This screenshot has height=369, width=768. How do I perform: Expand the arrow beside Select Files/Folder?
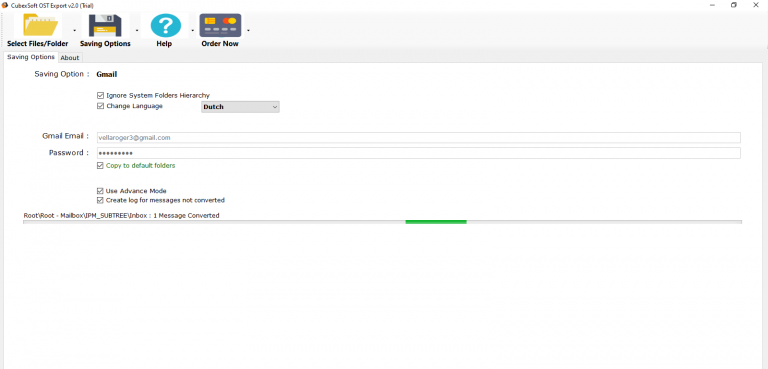point(74,31)
